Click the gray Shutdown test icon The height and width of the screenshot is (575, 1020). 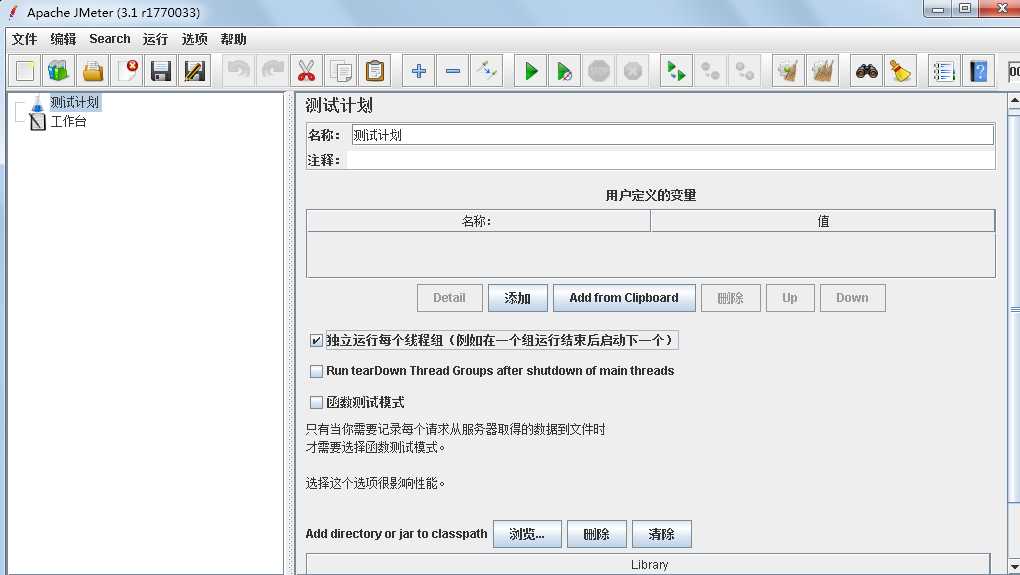click(x=633, y=70)
